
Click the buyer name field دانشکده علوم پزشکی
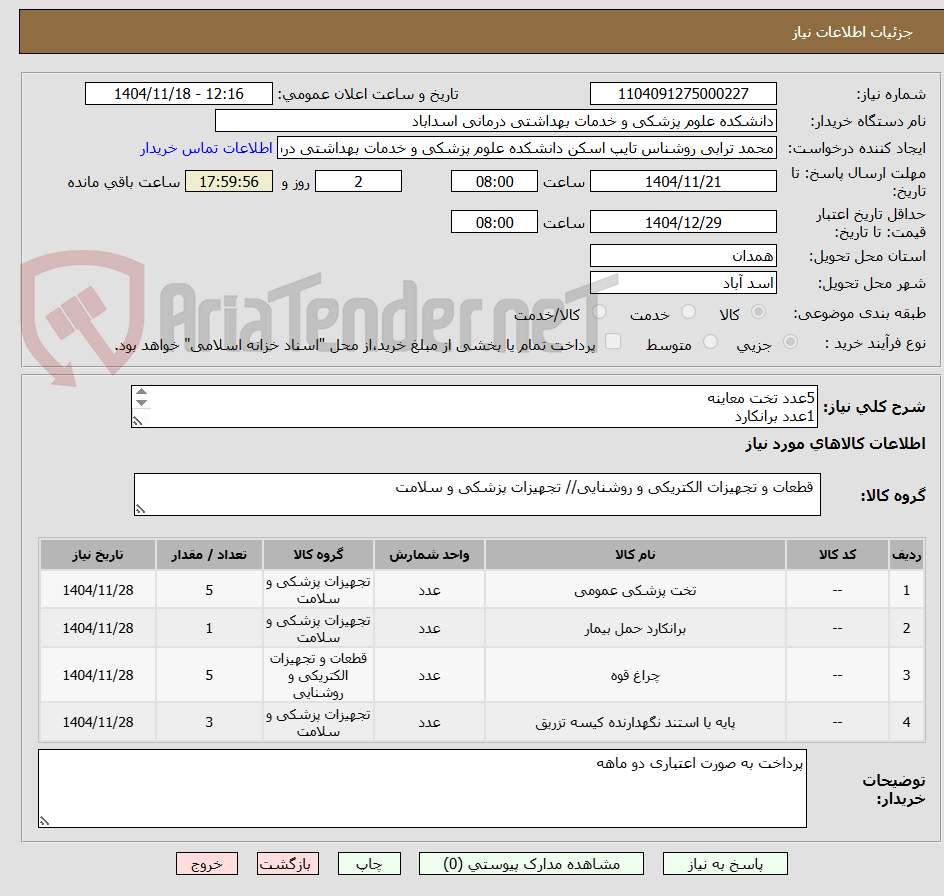click(495, 121)
